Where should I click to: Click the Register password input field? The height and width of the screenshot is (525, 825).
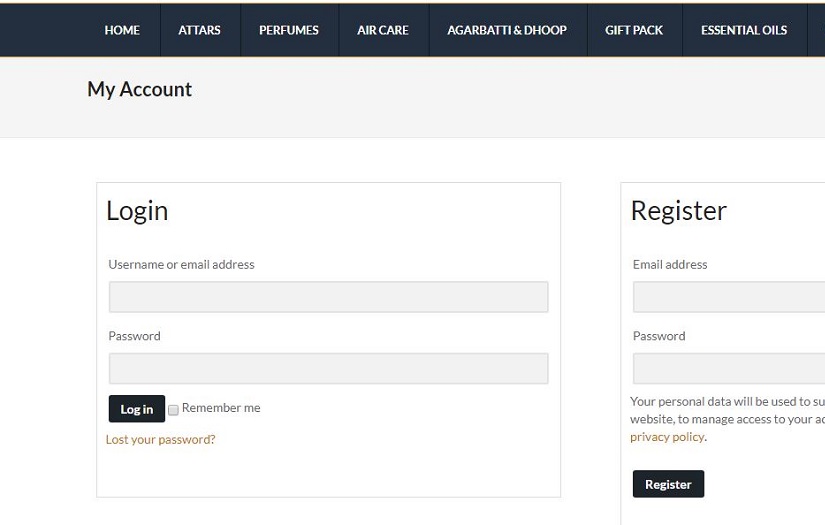tap(729, 368)
